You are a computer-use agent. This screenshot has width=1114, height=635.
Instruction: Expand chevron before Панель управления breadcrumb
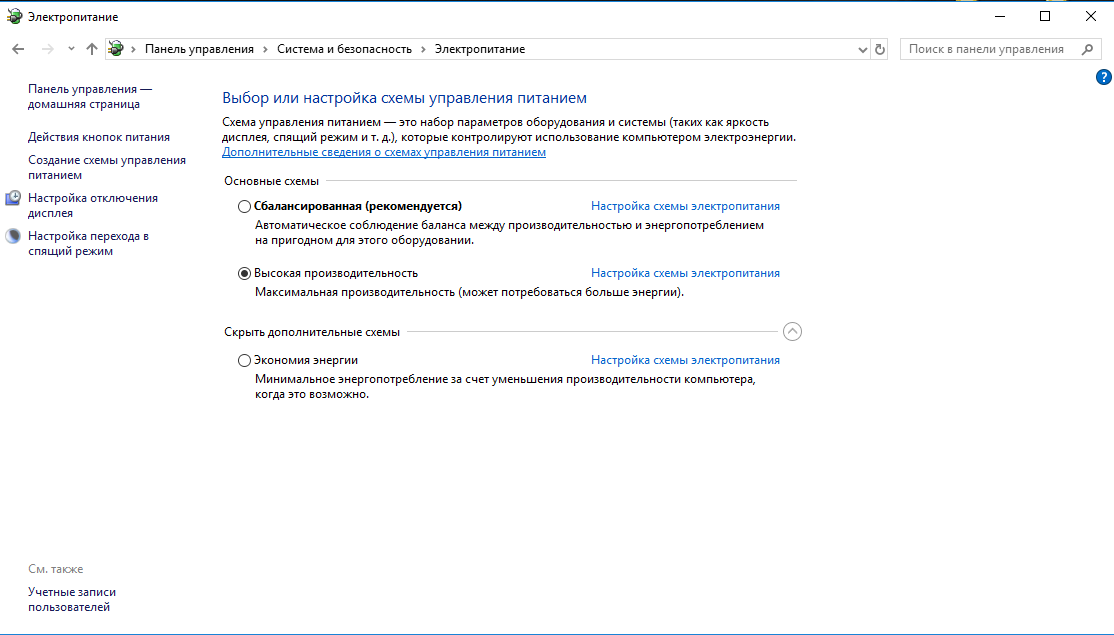coord(133,49)
